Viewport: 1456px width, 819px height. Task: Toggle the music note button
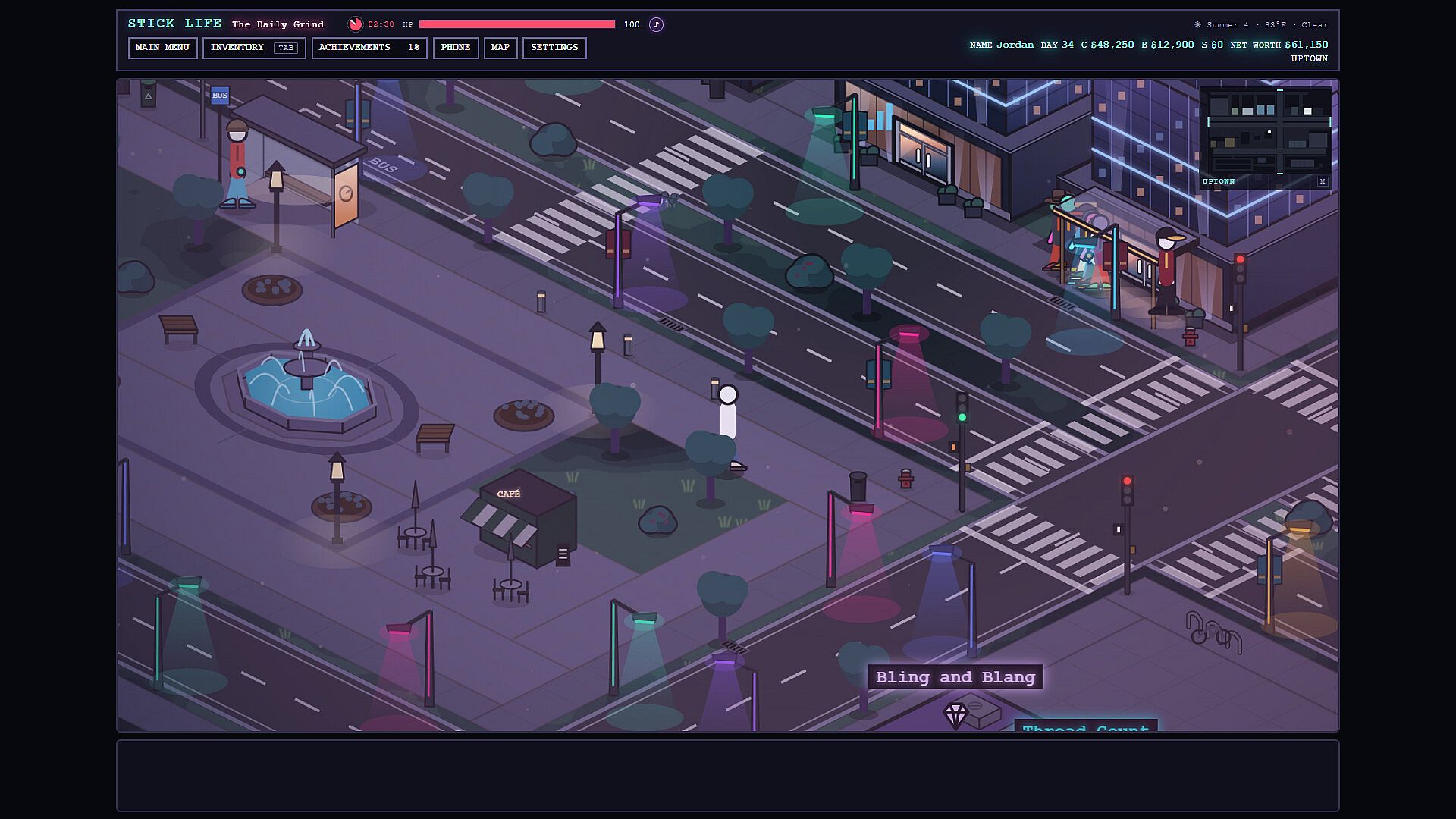point(657,24)
